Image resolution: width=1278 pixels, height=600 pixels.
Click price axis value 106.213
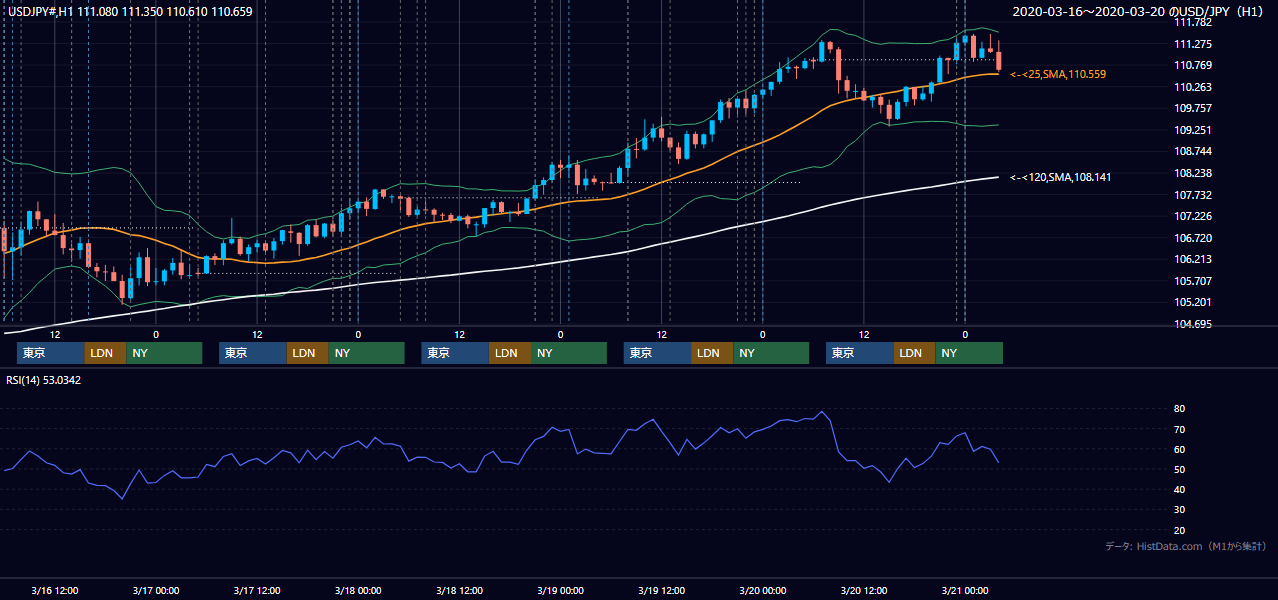[x=1192, y=259]
